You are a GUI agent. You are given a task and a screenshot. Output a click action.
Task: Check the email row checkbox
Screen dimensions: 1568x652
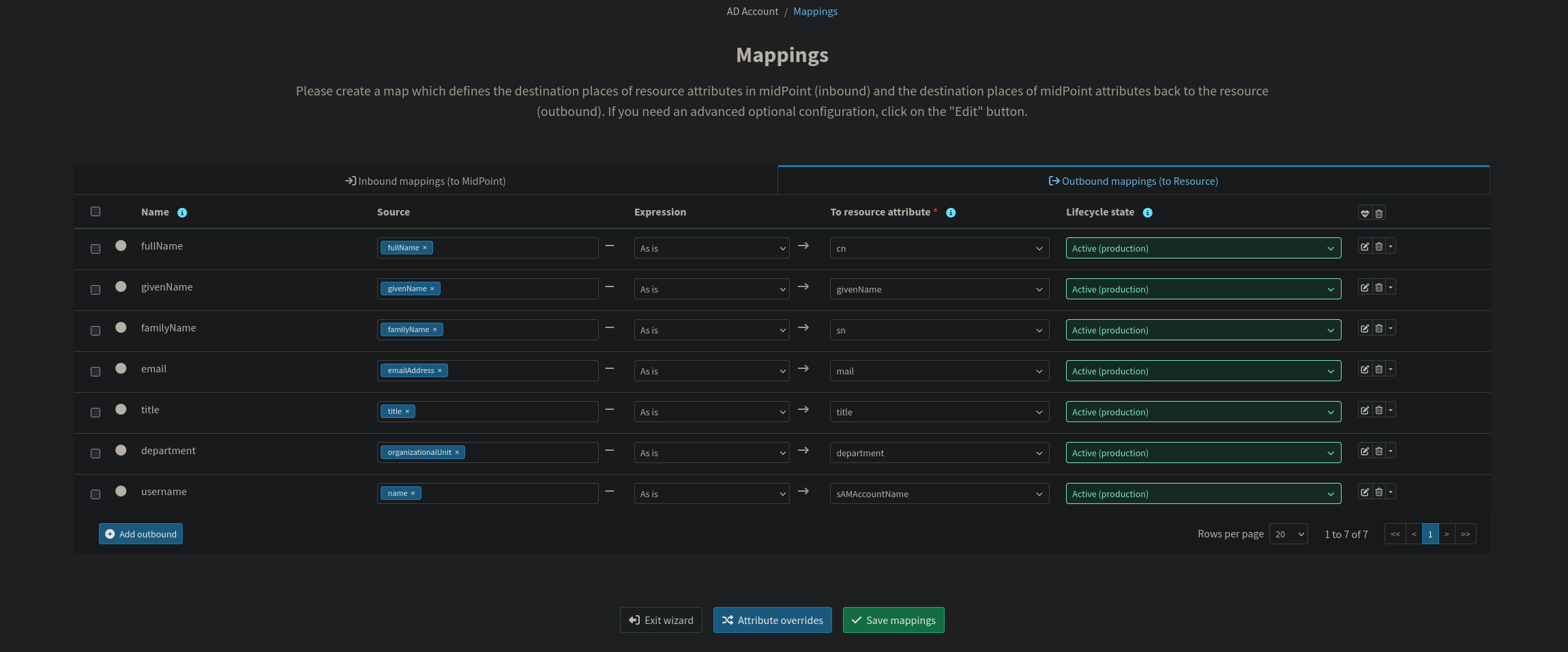pos(95,372)
